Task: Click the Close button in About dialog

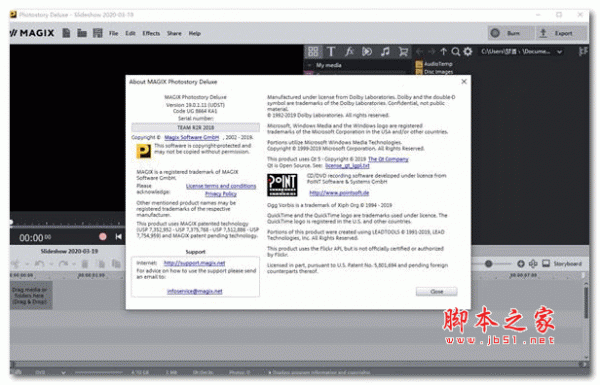Action: [437, 292]
